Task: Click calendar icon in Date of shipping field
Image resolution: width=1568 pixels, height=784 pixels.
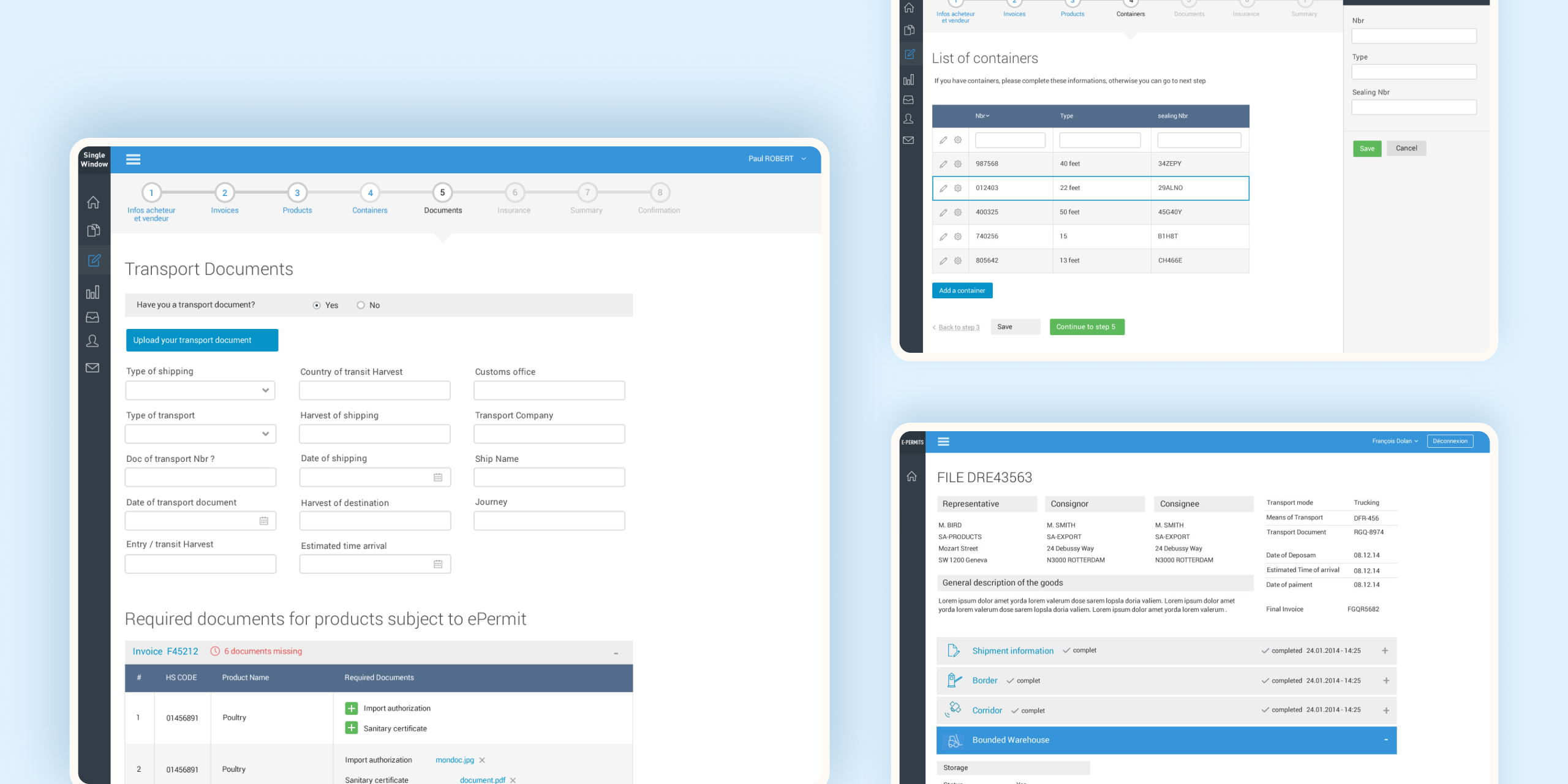Action: click(438, 477)
